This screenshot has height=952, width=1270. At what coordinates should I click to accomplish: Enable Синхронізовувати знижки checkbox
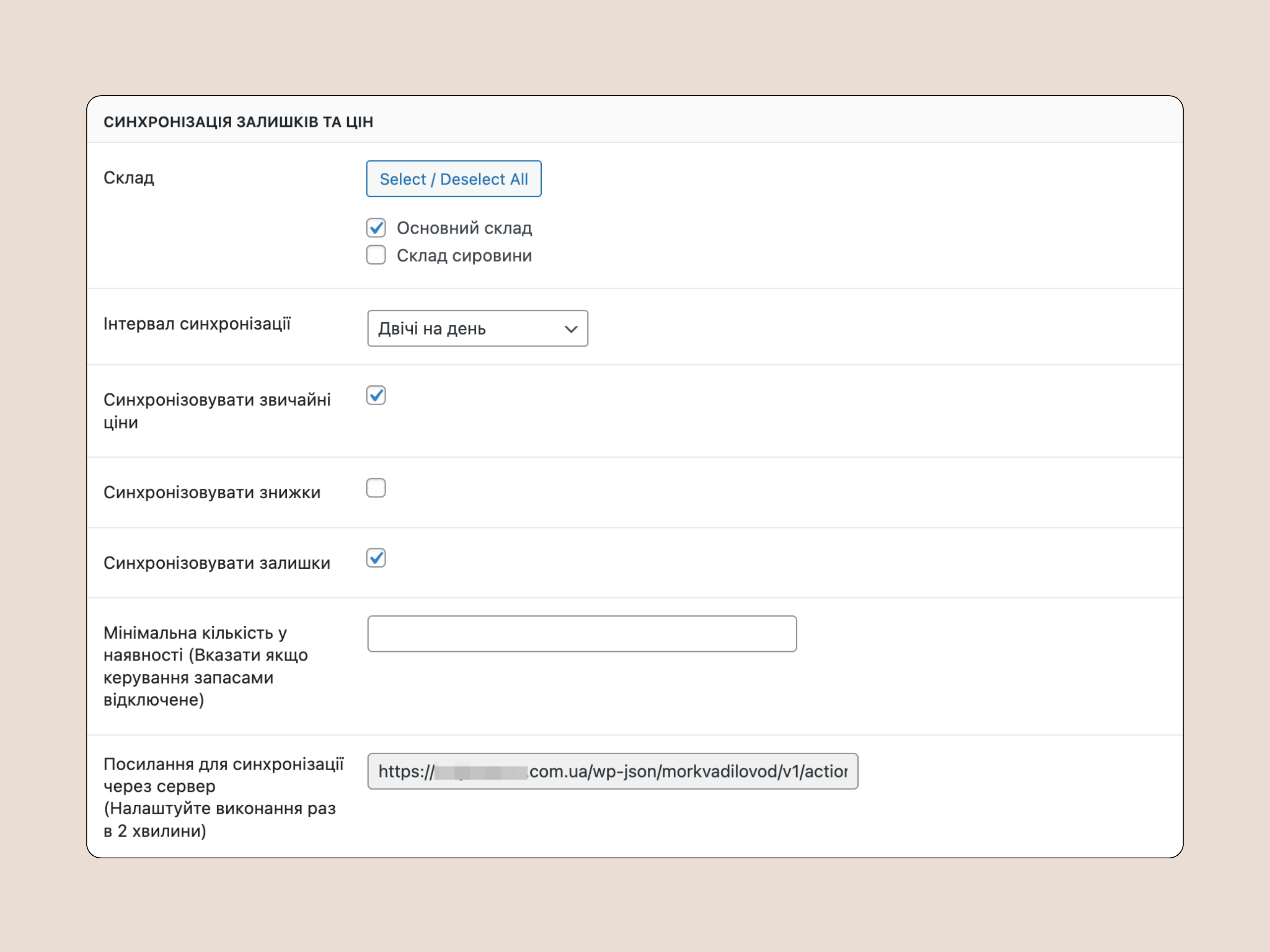[376, 488]
